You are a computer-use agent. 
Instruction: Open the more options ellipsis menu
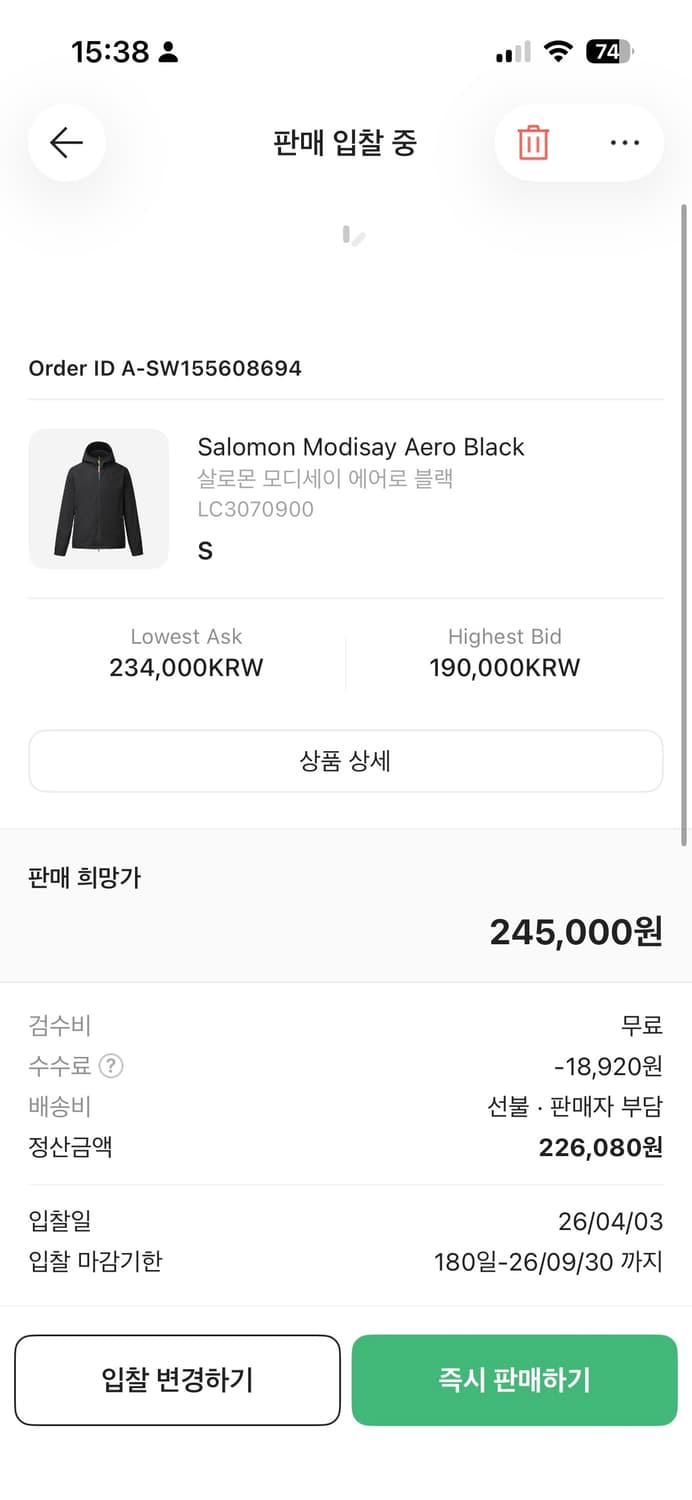623,142
